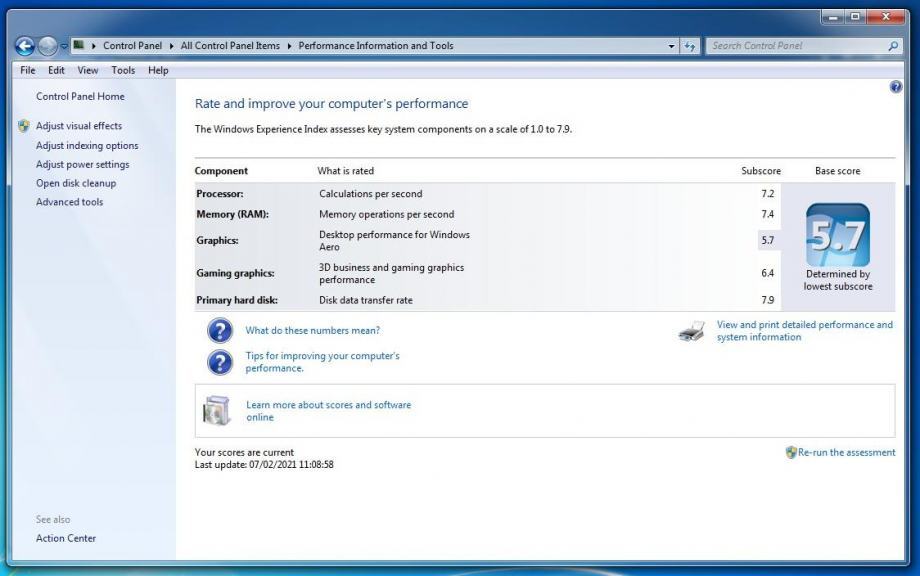This screenshot has width=920, height=576.
Task: Click 'Memory operations per second' text
Action: click(387, 214)
